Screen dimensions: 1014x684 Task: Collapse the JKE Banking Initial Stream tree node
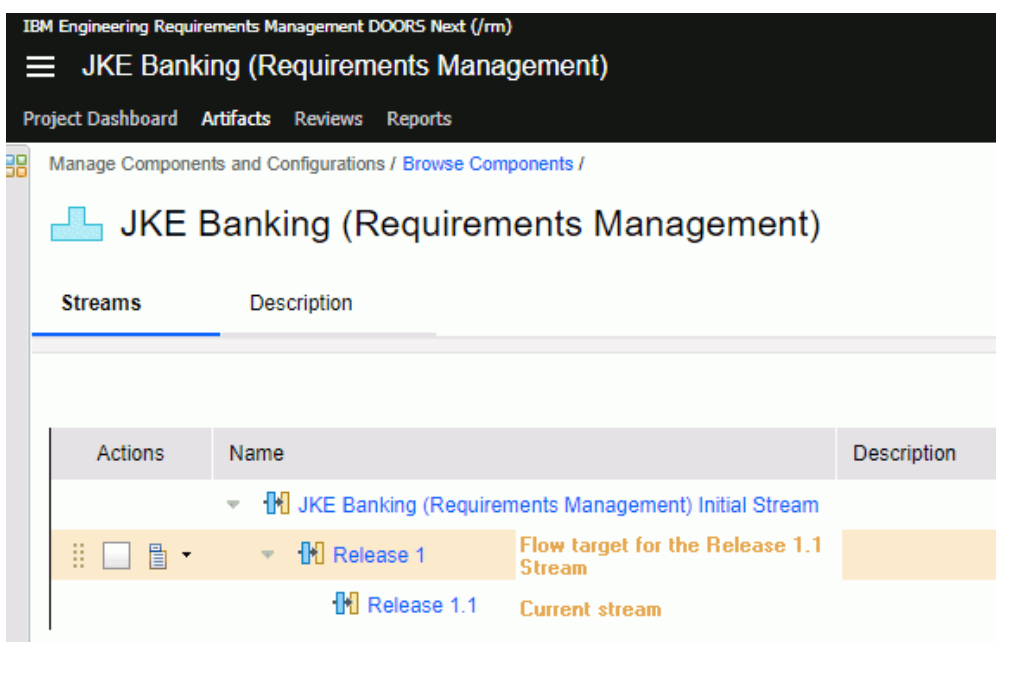point(233,506)
